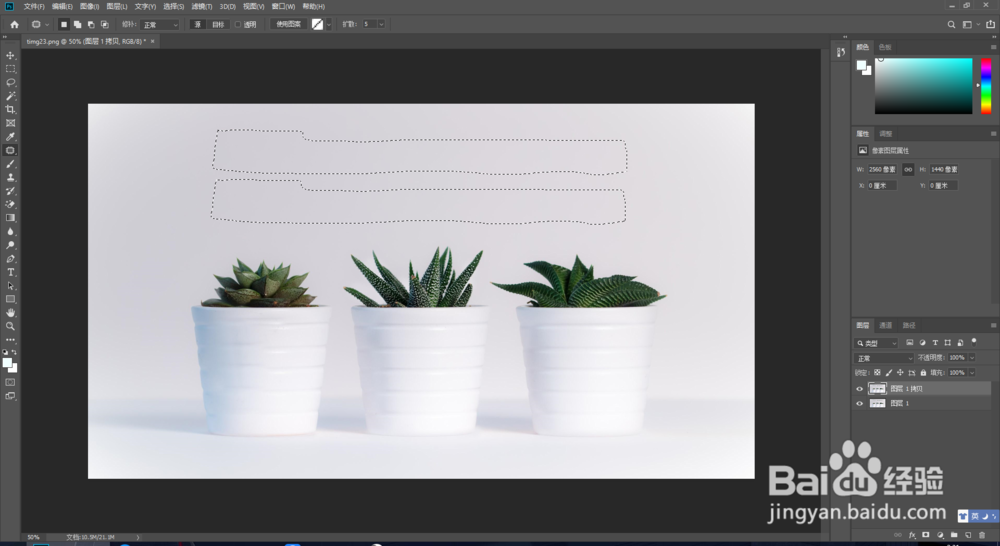Set New Selection mode
The image size is (1000, 546).
[63, 24]
